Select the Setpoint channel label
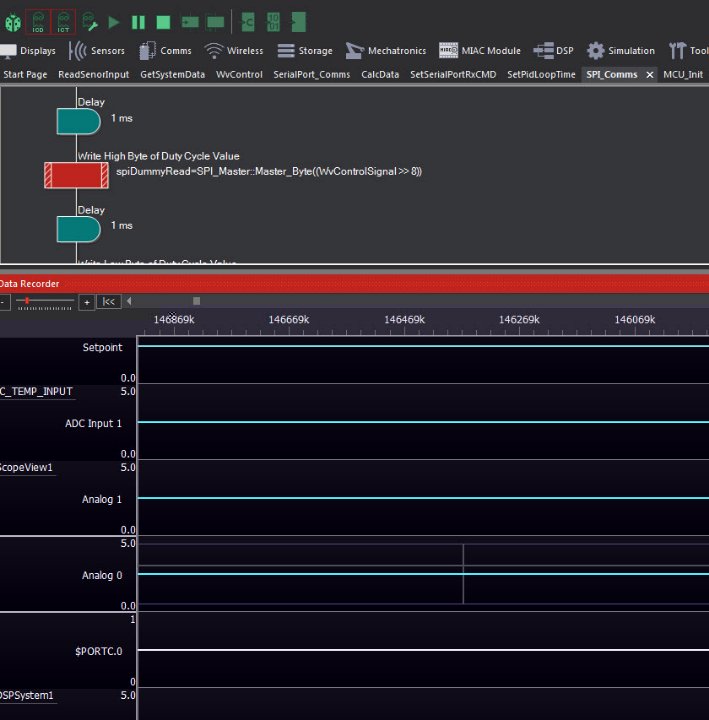 coord(102,348)
